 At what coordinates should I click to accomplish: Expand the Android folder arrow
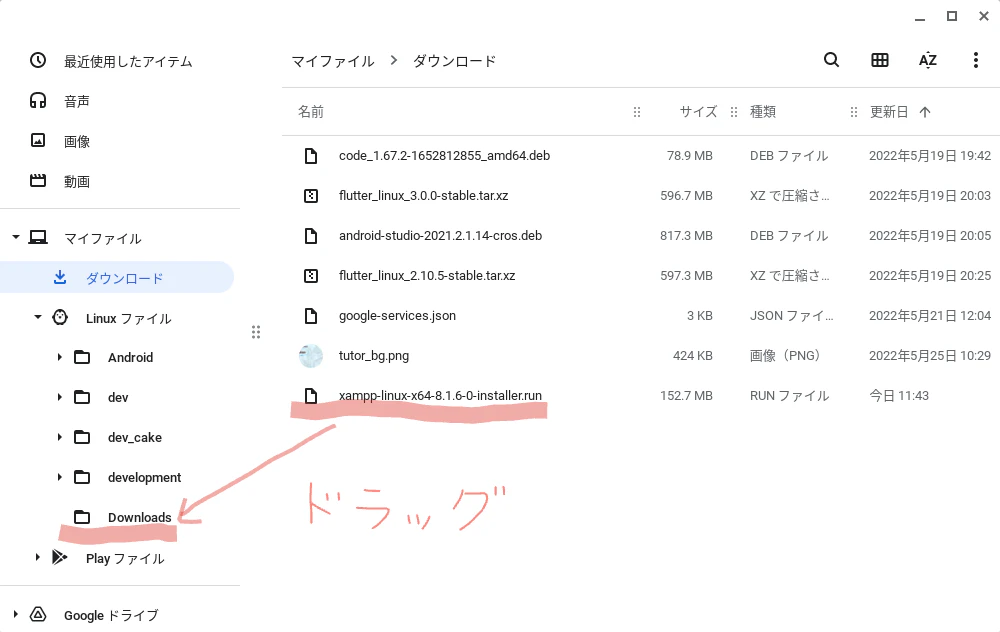(59, 357)
